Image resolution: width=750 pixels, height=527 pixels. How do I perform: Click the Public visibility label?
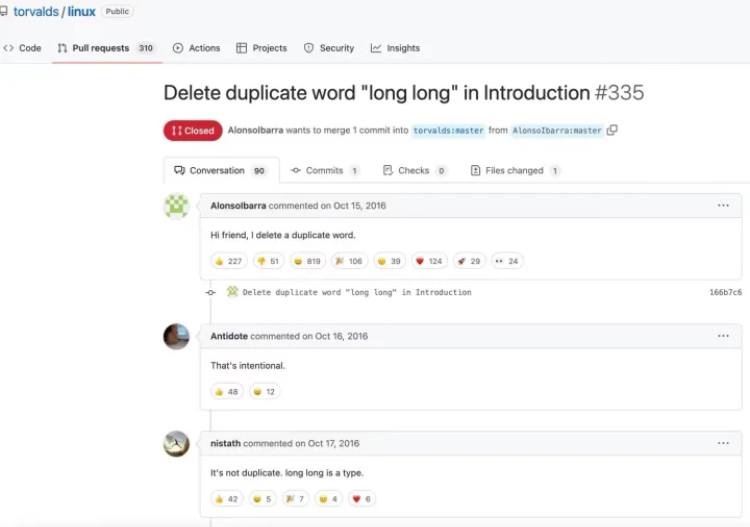tap(117, 11)
